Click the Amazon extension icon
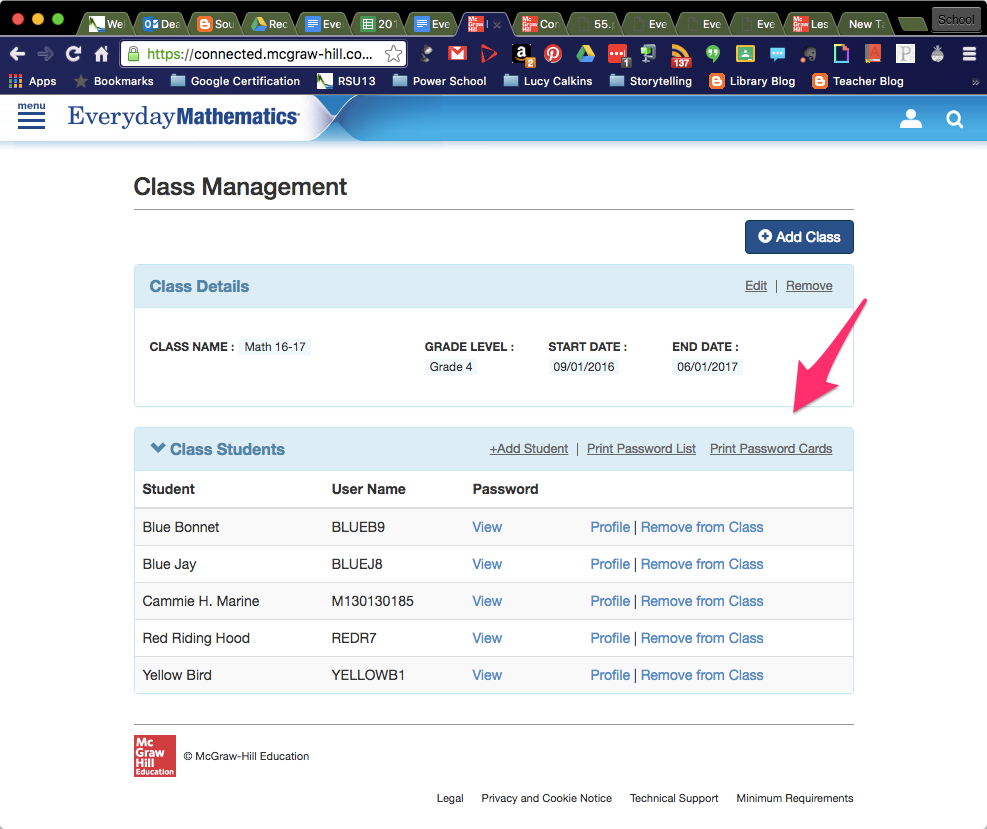Viewport: 987px width, 829px height. (x=522, y=55)
